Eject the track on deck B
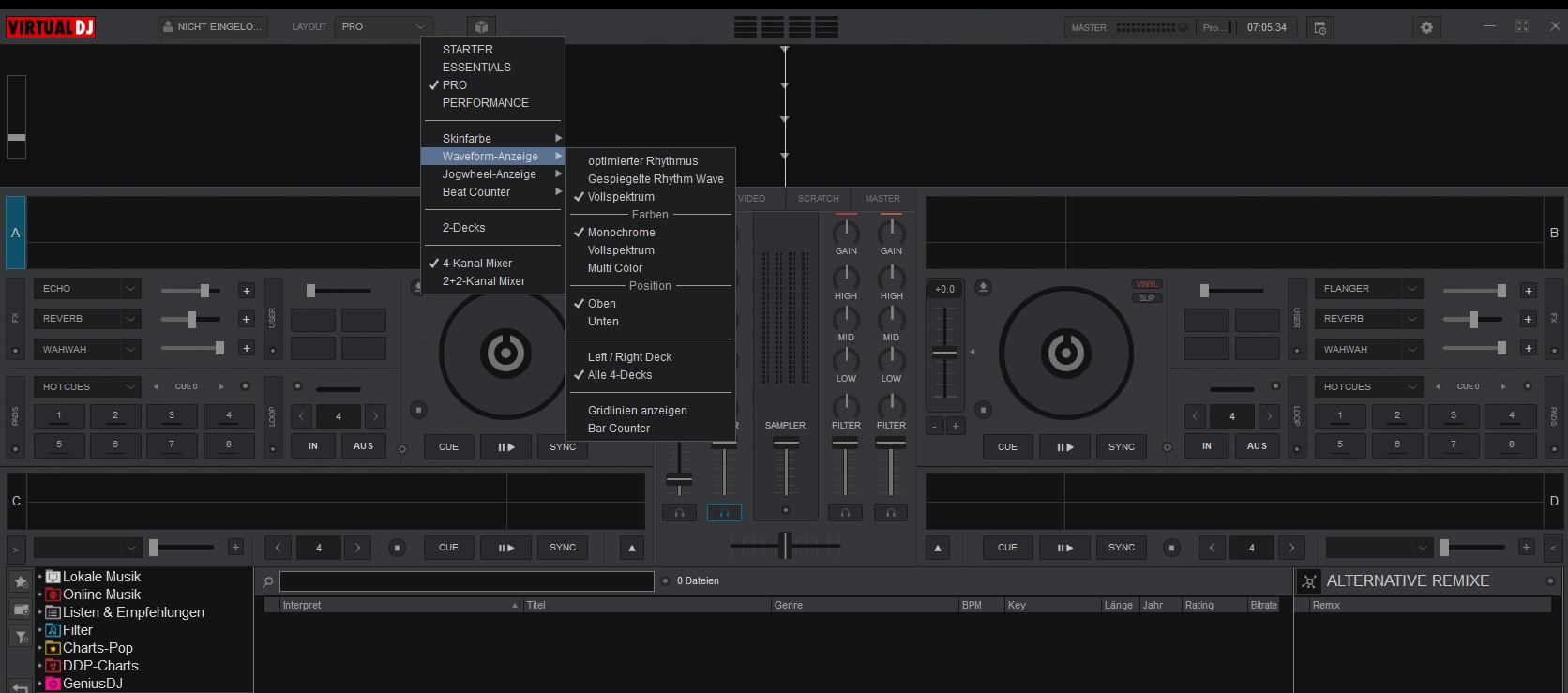1568x693 pixels. (983, 287)
